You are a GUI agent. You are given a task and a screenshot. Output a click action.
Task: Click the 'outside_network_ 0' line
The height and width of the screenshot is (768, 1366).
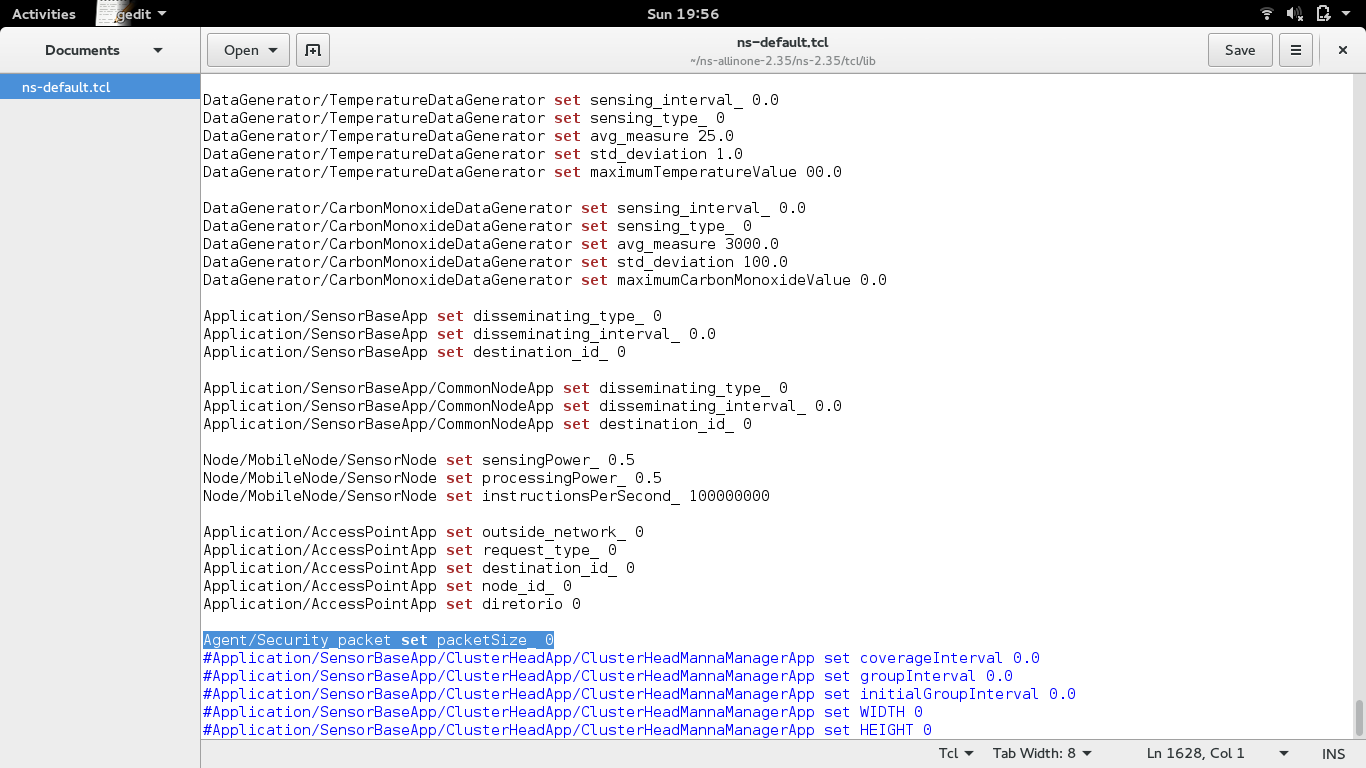[423, 532]
